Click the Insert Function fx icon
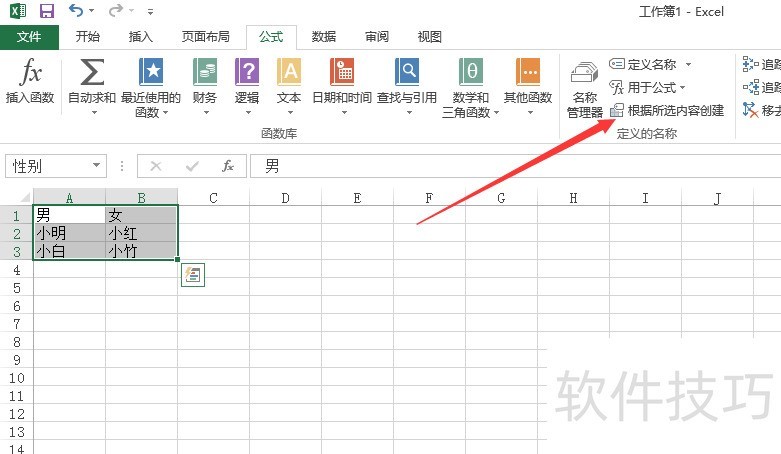781x454 pixels. 30,73
